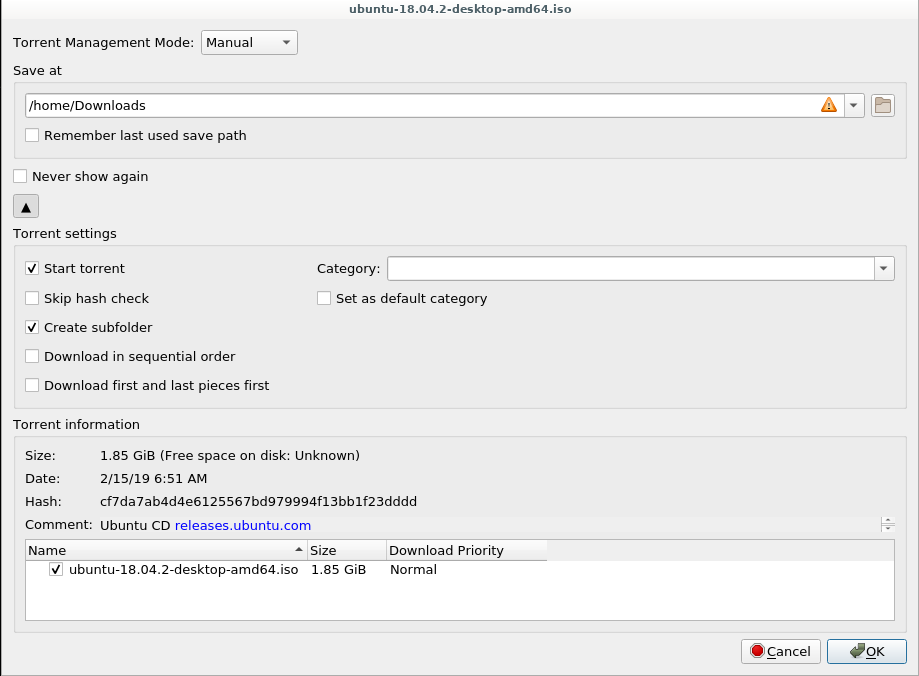
Task: Select Normal priority cell for iso file
Action: [x=413, y=570]
